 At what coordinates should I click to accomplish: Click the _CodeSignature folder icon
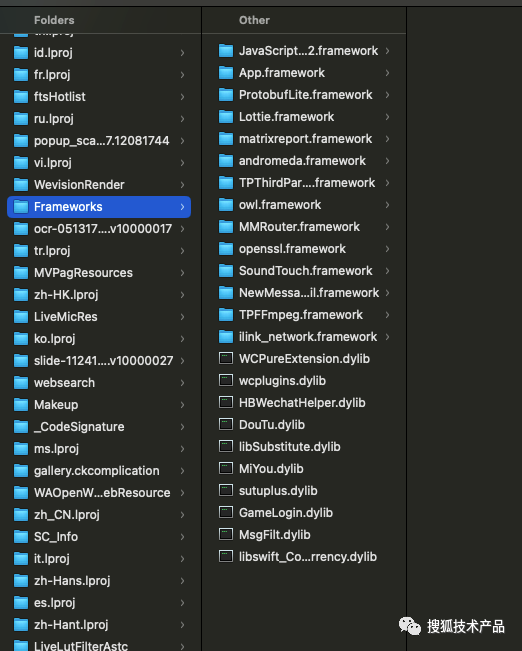coord(21,426)
